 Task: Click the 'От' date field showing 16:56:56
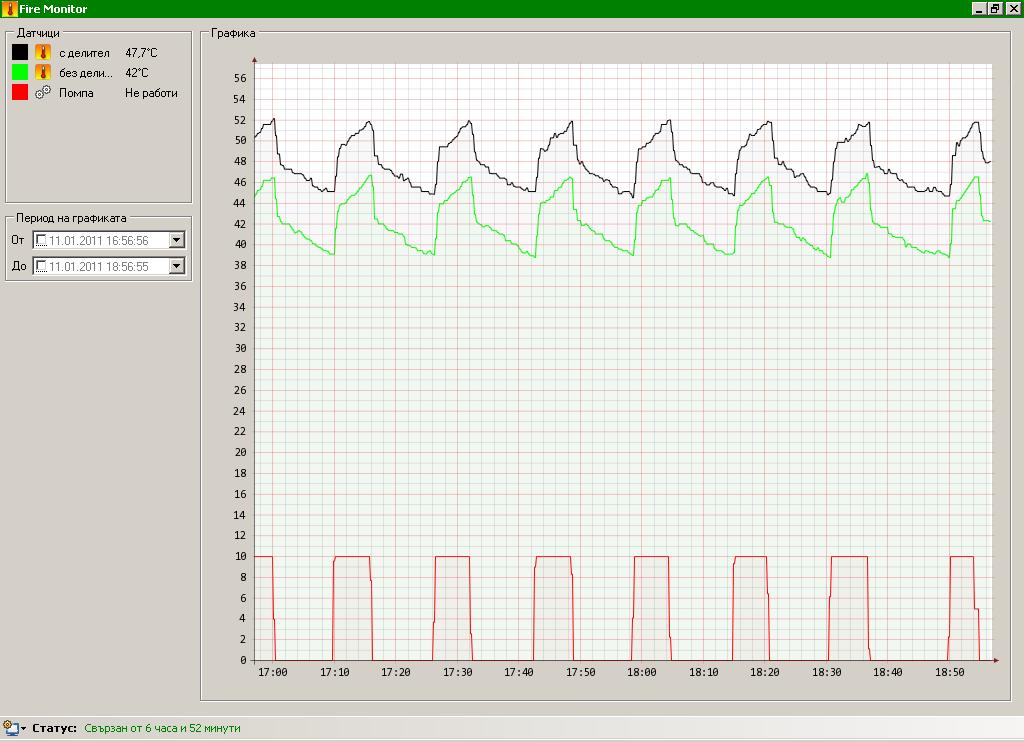pos(98,240)
